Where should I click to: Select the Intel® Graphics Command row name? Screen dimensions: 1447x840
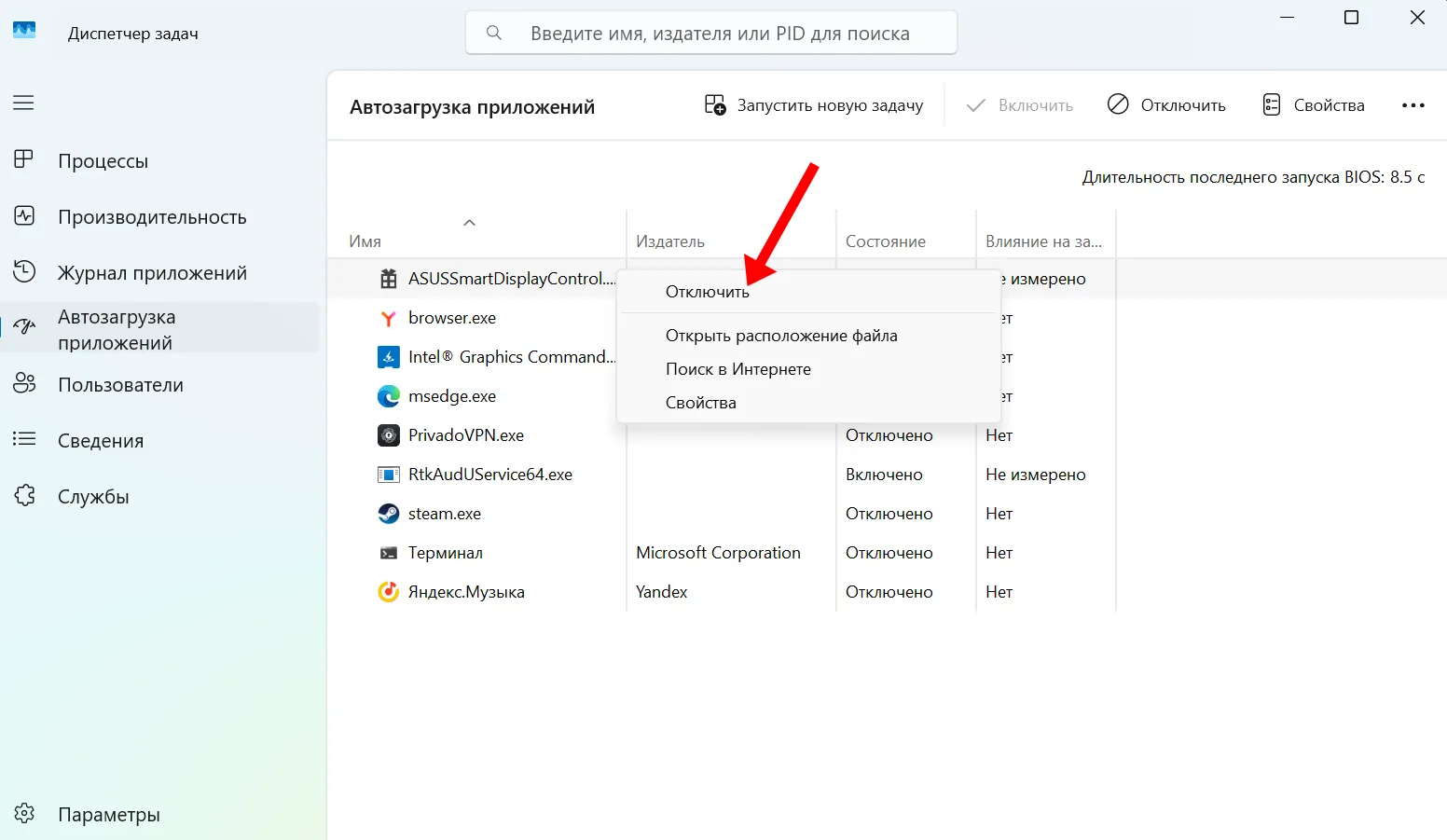(x=512, y=357)
